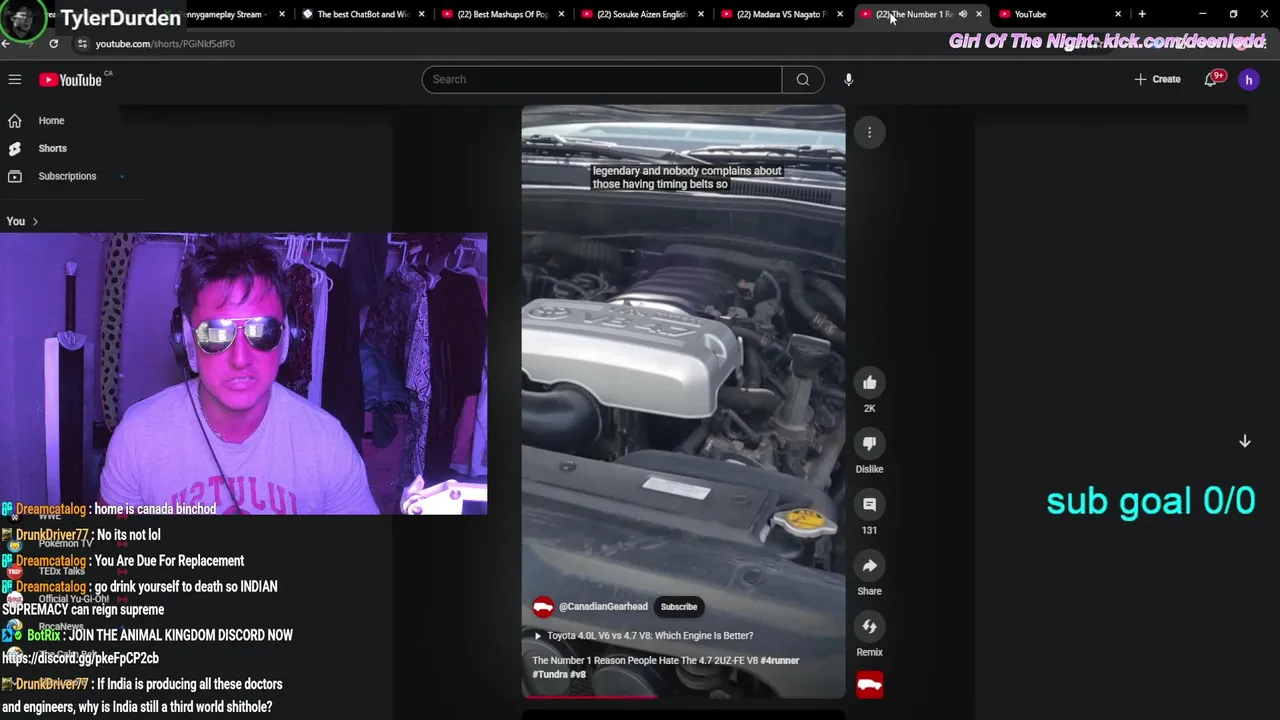1280x720 pixels.
Task: Share the Short via share arrow
Action: tap(869, 566)
